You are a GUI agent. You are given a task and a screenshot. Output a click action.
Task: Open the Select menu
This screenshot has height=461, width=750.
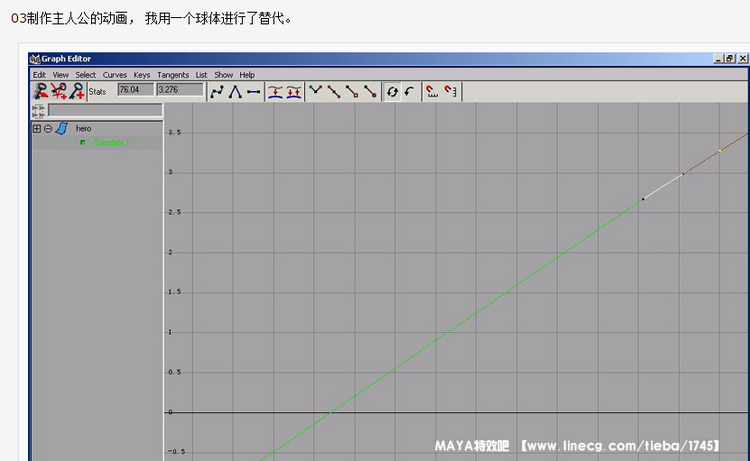[86, 75]
